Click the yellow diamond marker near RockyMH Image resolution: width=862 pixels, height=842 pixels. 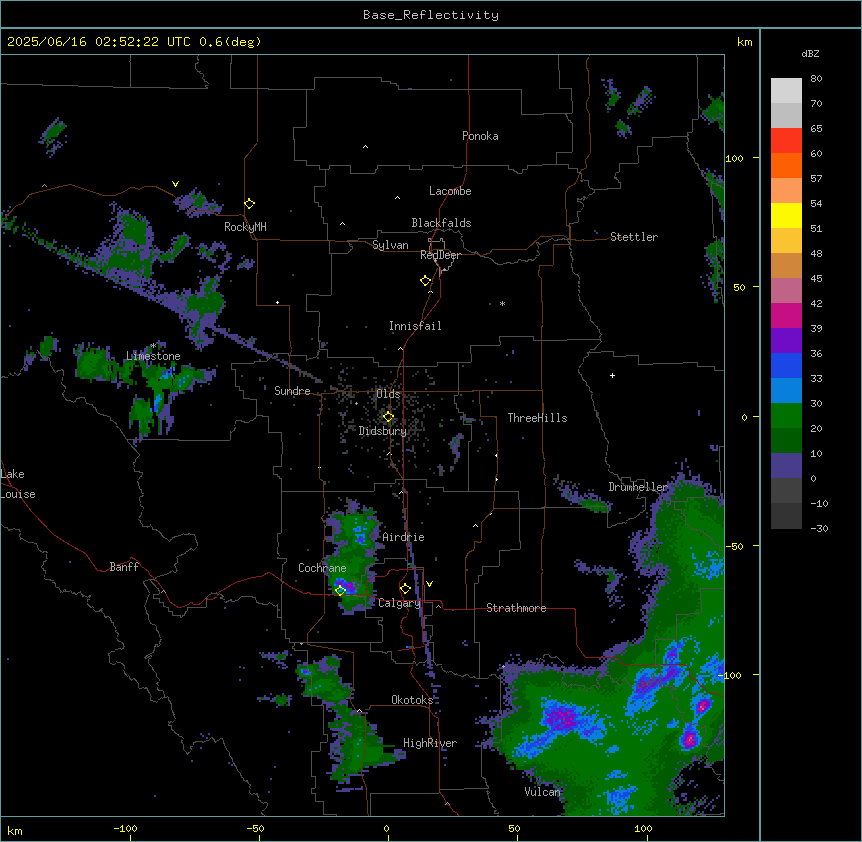[250, 204]
